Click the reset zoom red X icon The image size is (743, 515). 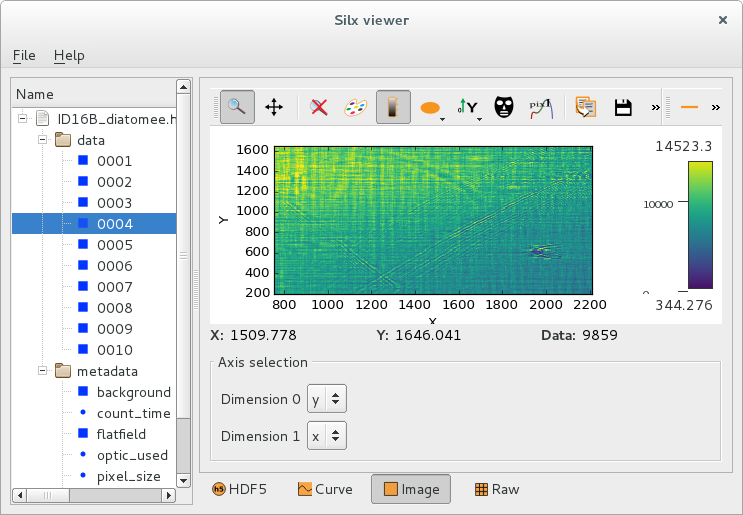pos(320,107)
